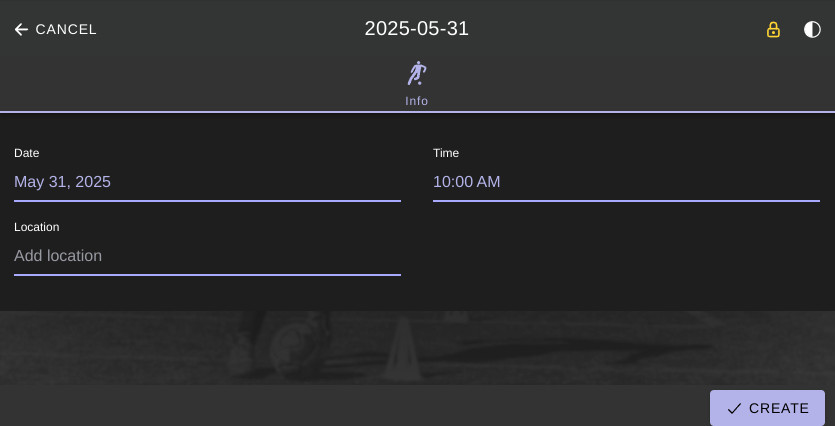Screen dimensions: 835x426
Task: Click the purple tab indicator line under Info
Action: [418, 112]
